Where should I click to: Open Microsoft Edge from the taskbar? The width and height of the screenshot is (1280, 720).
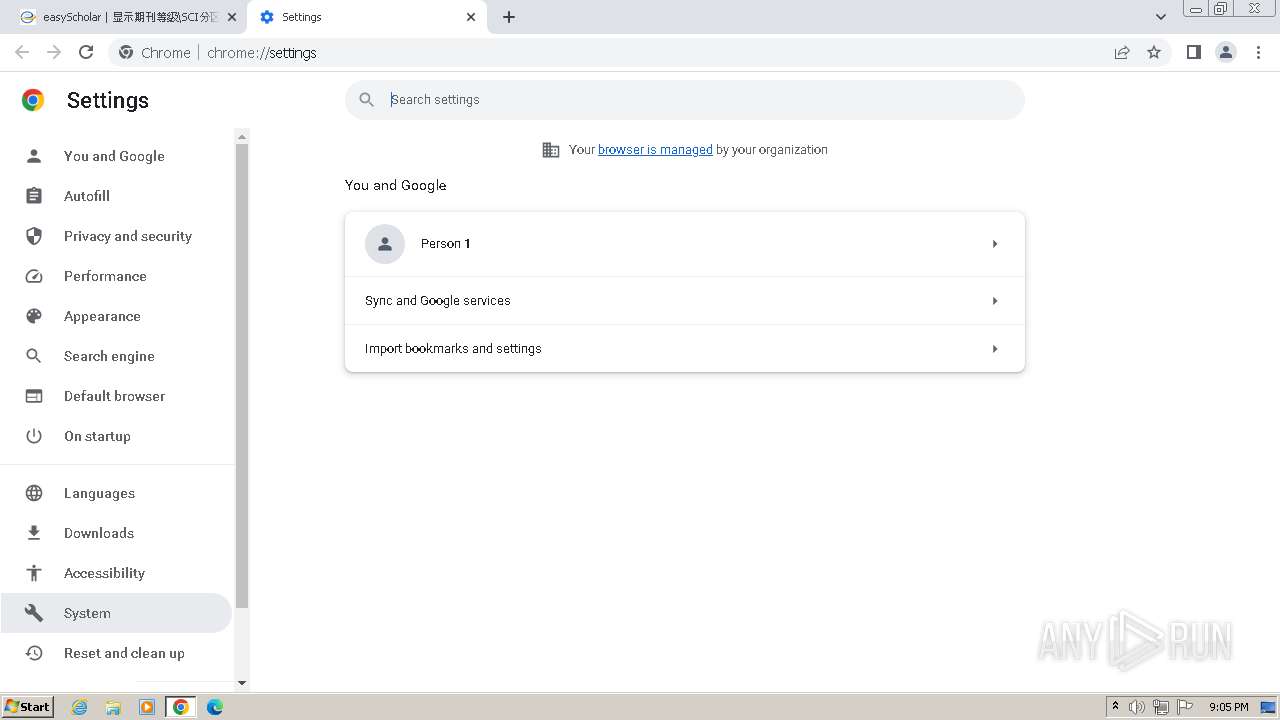point(215,707)
